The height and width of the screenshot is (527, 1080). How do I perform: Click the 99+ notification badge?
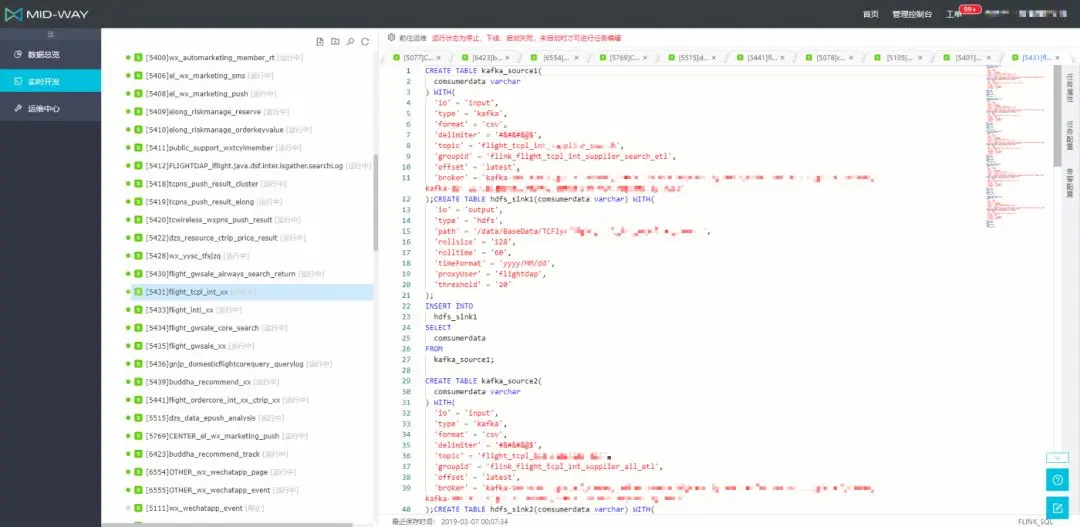click(970, 10)
